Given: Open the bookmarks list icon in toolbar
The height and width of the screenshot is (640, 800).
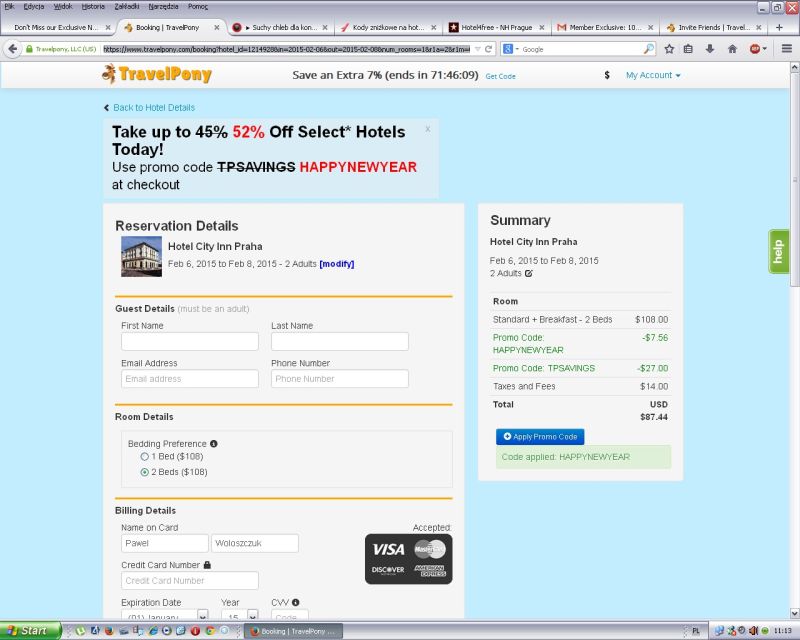Looking at the screenshot, I should [688, 49].
